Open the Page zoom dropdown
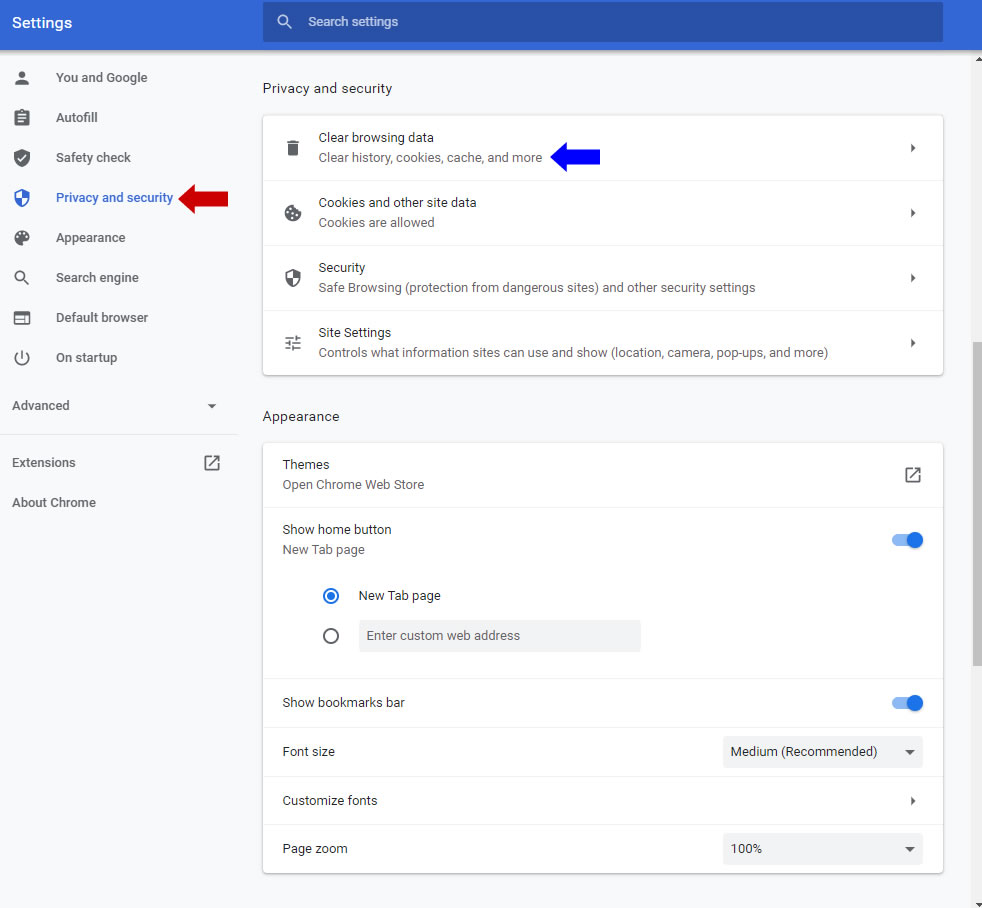This screenshot has height=908, width=982. (822, 849)
